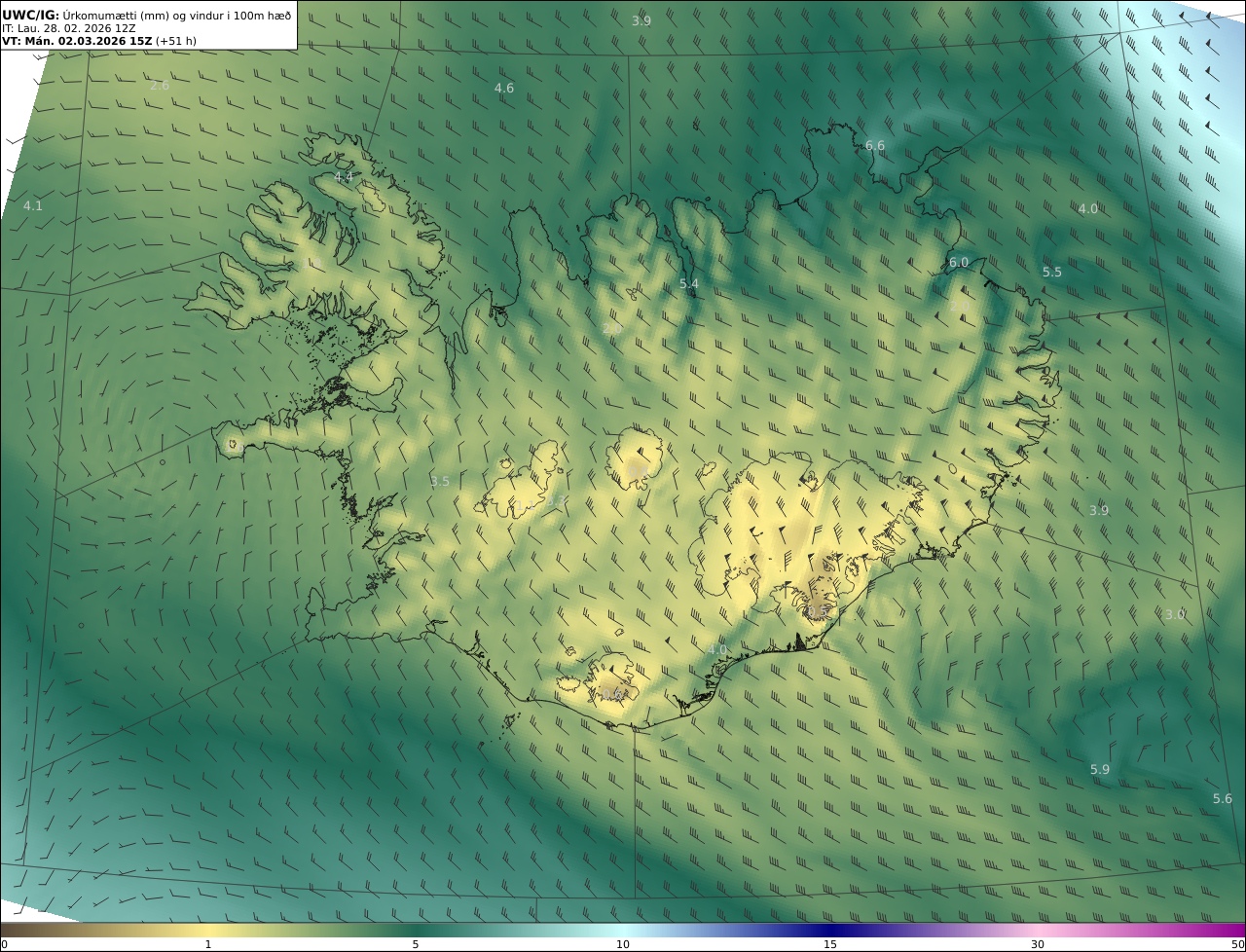Click the dark green colorbar segment at 5
The image size is (1246, 952).
click(x=416, y=930)
